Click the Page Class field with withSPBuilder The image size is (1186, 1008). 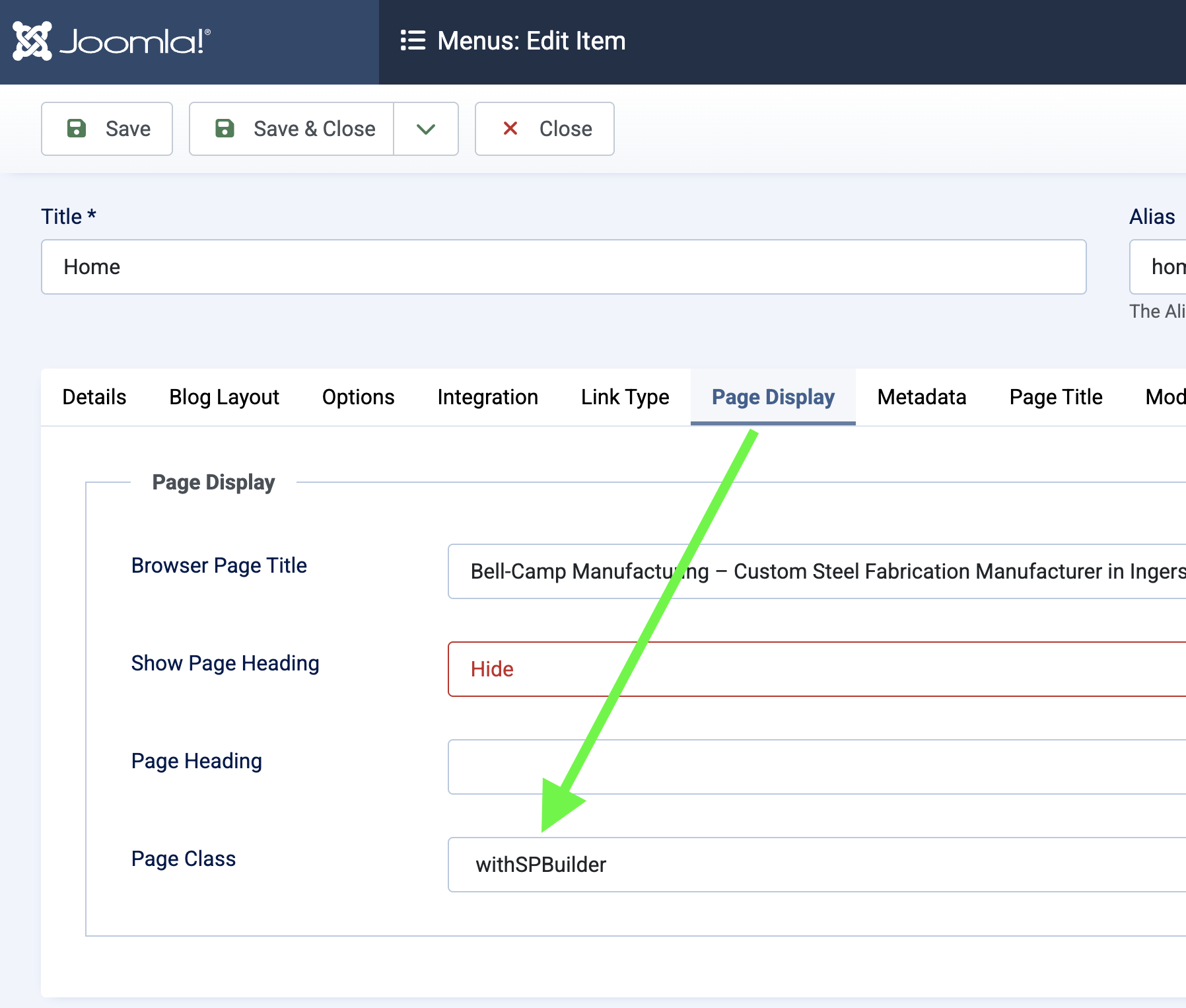(x=816, y=865)
